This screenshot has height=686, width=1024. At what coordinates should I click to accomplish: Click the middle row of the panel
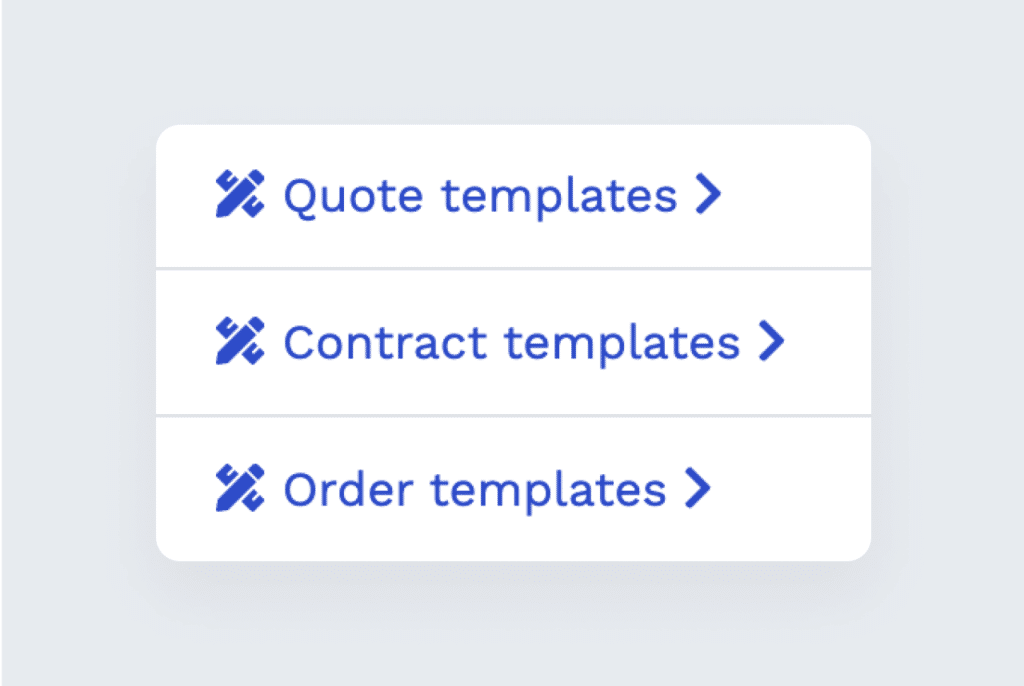(x=512, y=342)
